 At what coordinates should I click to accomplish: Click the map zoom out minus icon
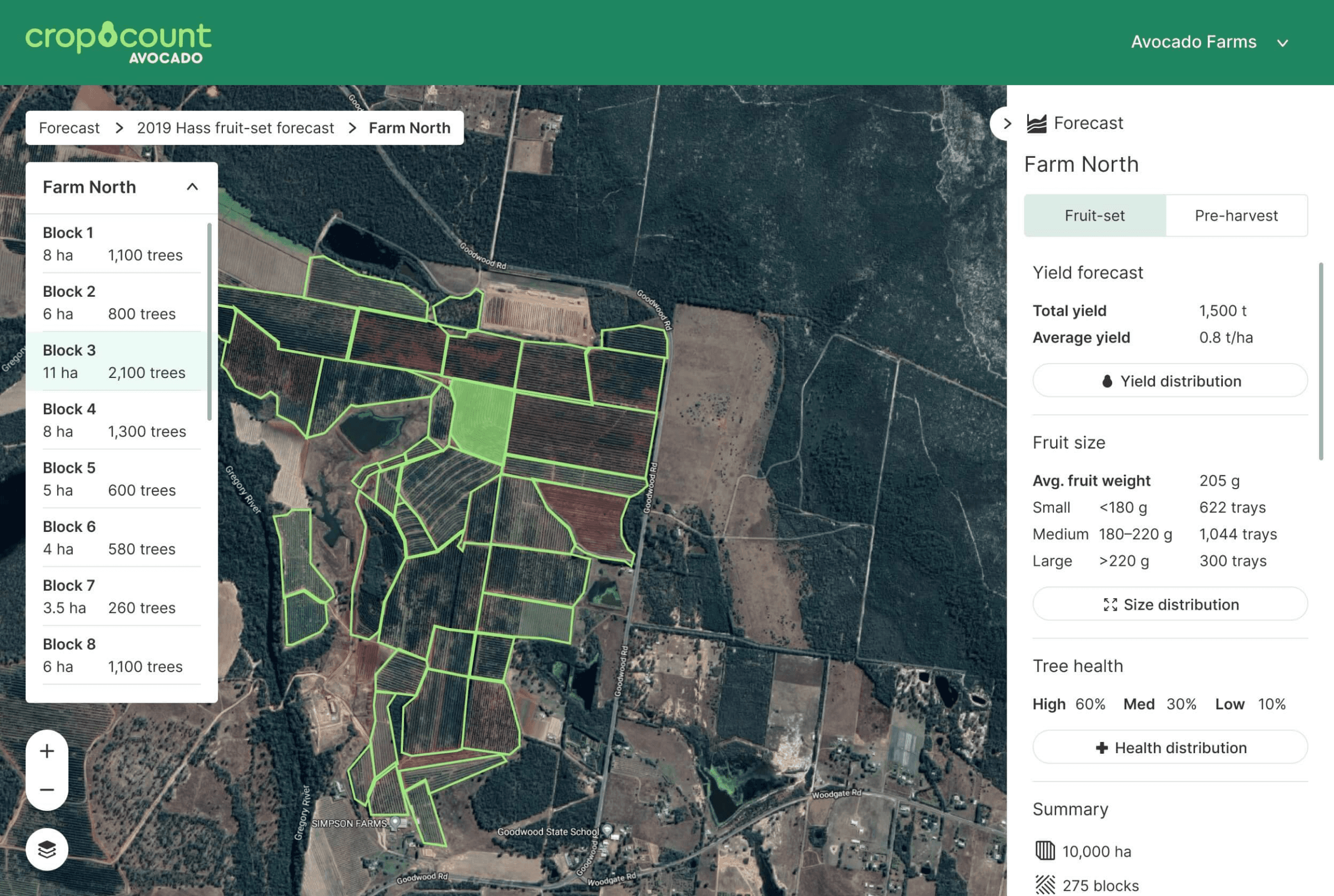tap(47, 789)
